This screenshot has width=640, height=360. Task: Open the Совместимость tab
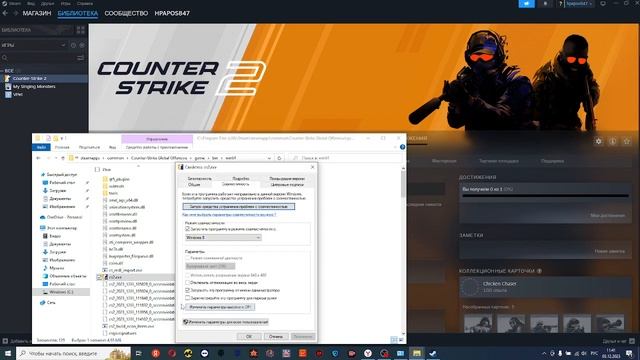click(236, 184)
